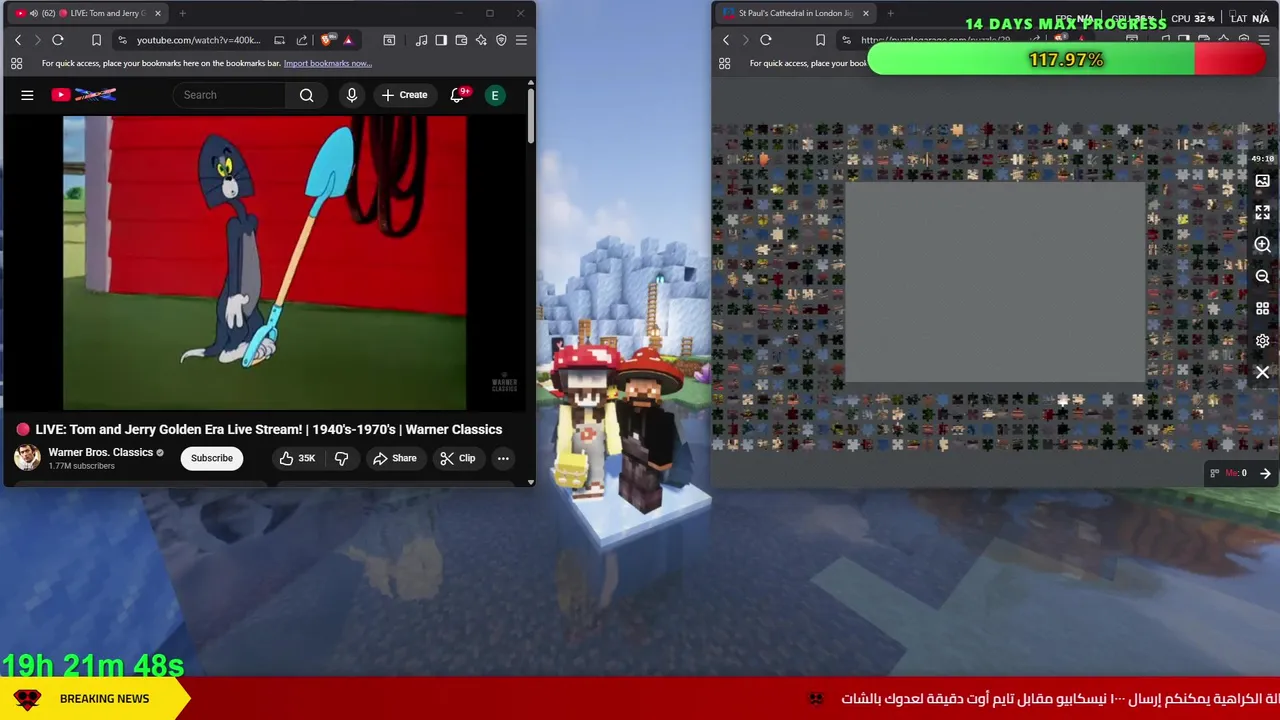Dislike the Tom and Jerry live stream

(341, 458)
